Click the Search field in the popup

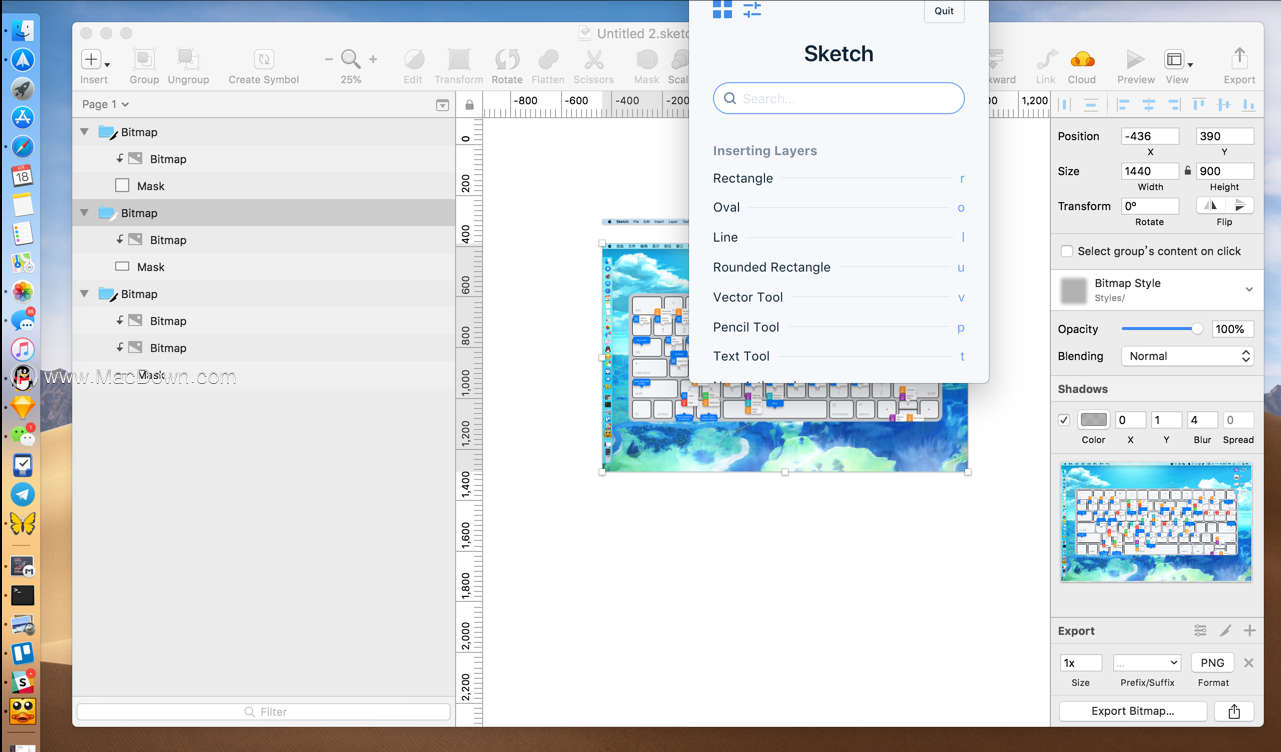[838, 98]
